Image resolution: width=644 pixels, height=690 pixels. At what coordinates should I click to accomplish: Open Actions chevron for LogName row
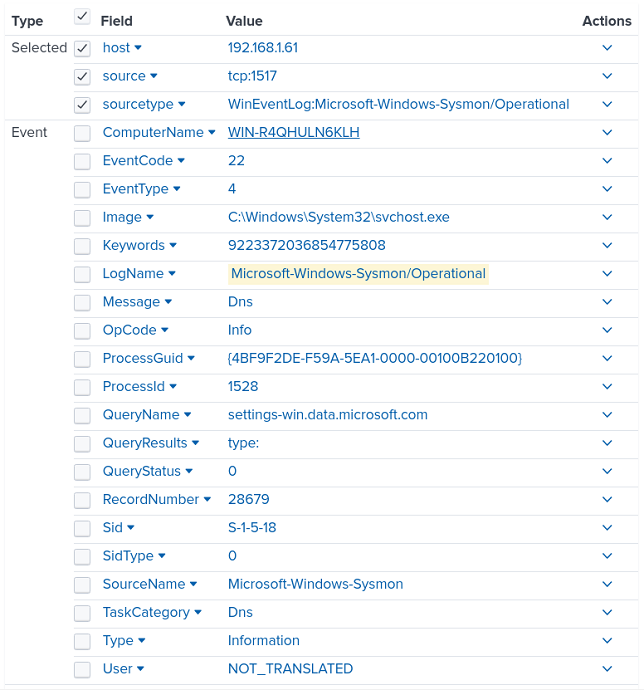point(606,274)
